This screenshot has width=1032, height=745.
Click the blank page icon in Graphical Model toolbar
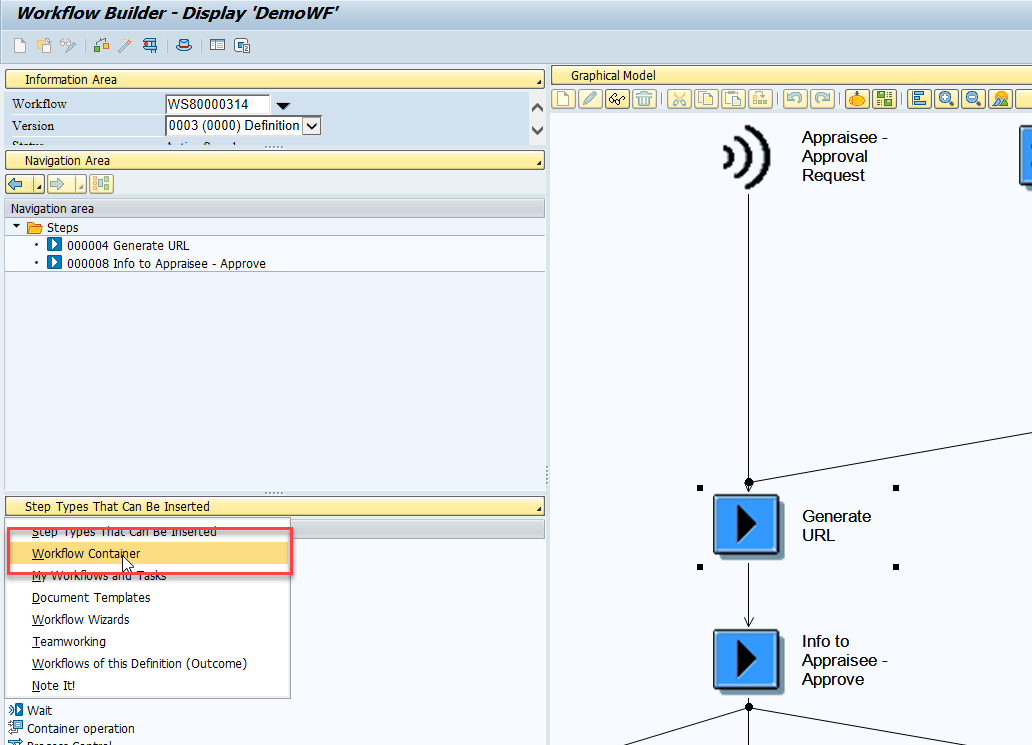[563, 99]
